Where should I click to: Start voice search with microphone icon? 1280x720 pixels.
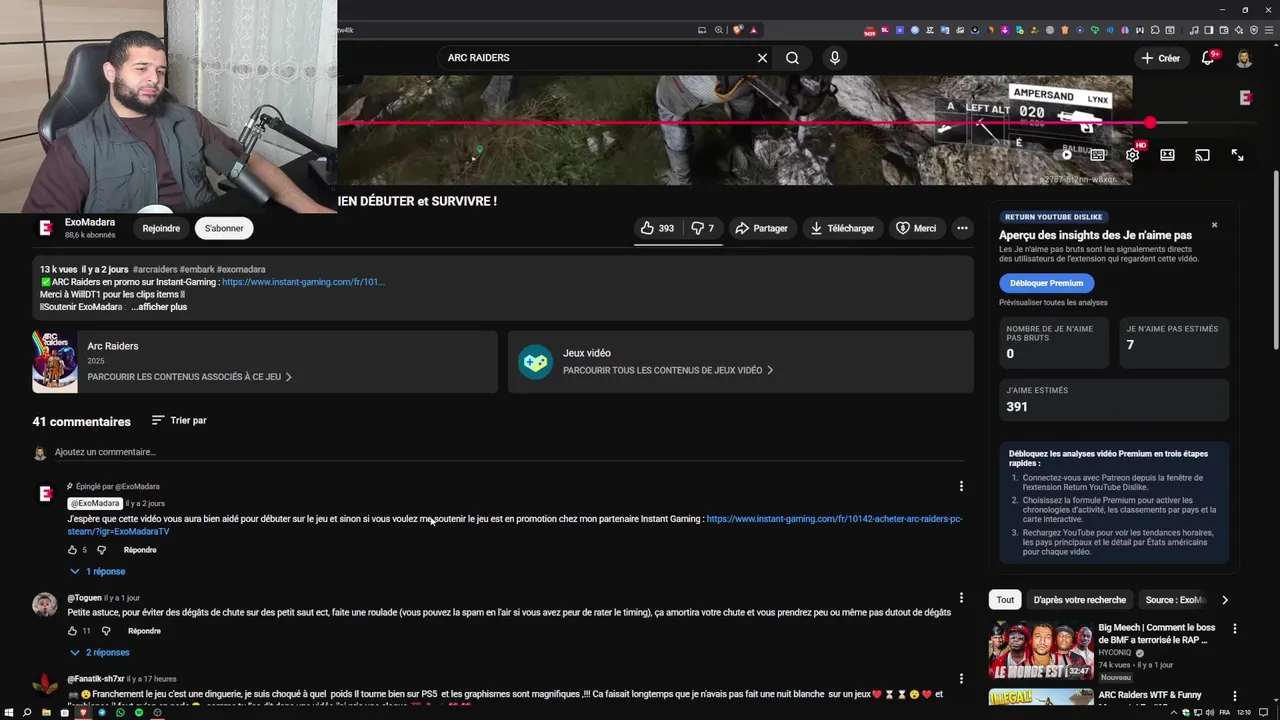[x=834, y=58]
